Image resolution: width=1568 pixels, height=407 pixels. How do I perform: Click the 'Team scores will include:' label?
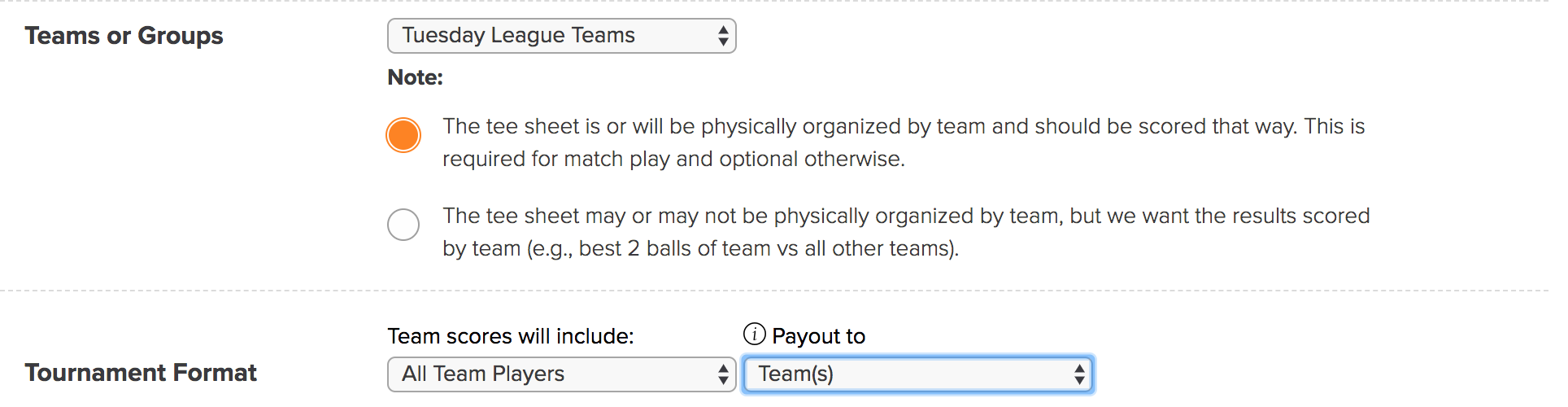point(511,336)
